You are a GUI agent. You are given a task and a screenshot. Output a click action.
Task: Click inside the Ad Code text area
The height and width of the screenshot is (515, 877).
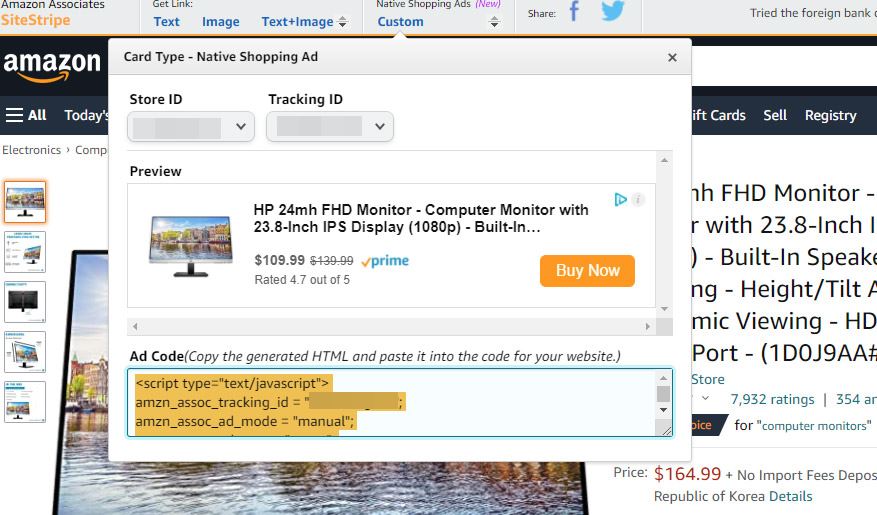[392, 403]
